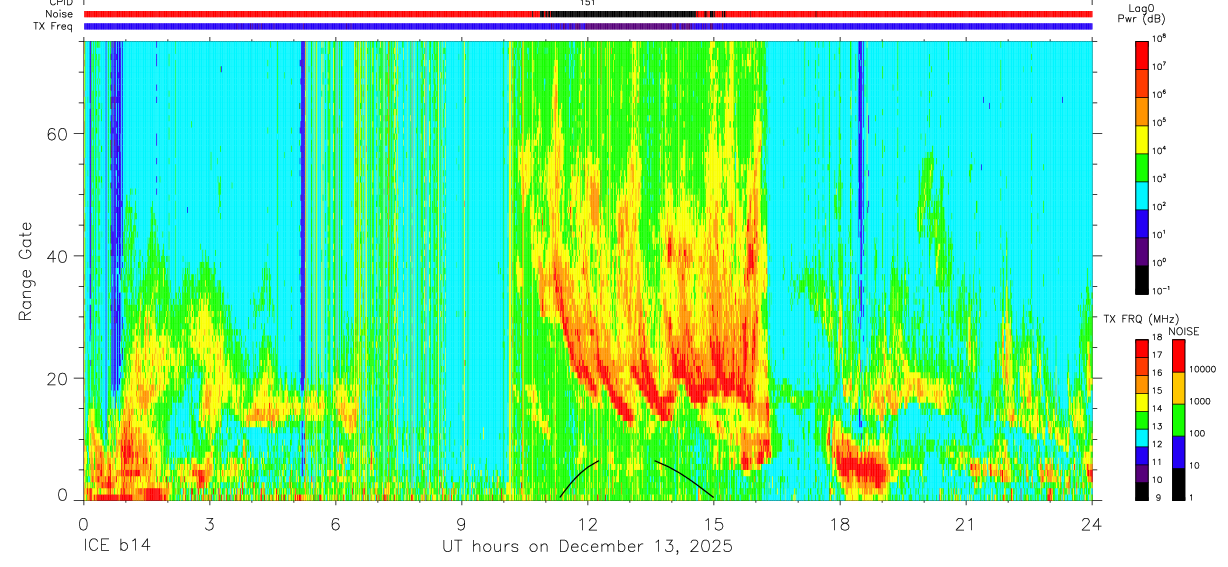Click the red segment of the TX FRQ colorbar

tap(1142, 349)
